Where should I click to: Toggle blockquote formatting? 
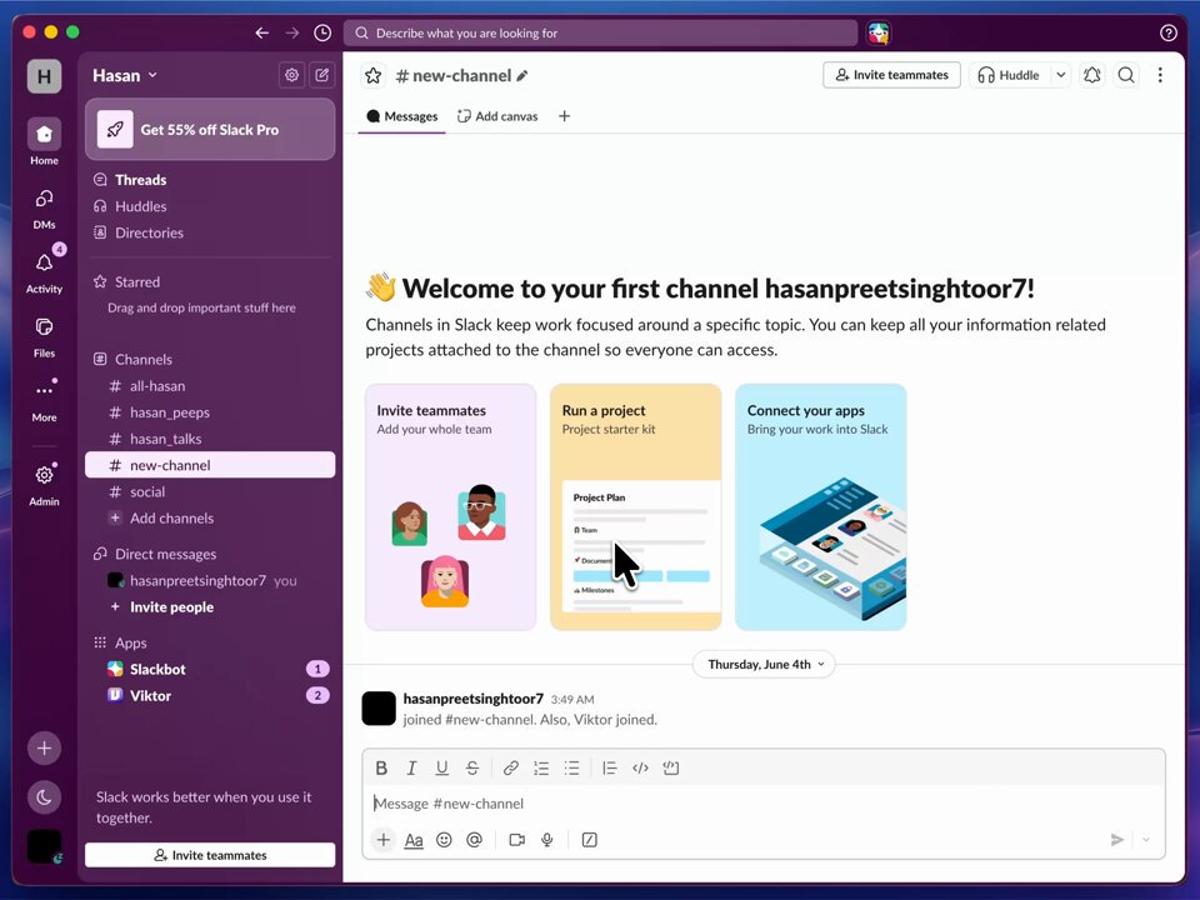(610, 768)
